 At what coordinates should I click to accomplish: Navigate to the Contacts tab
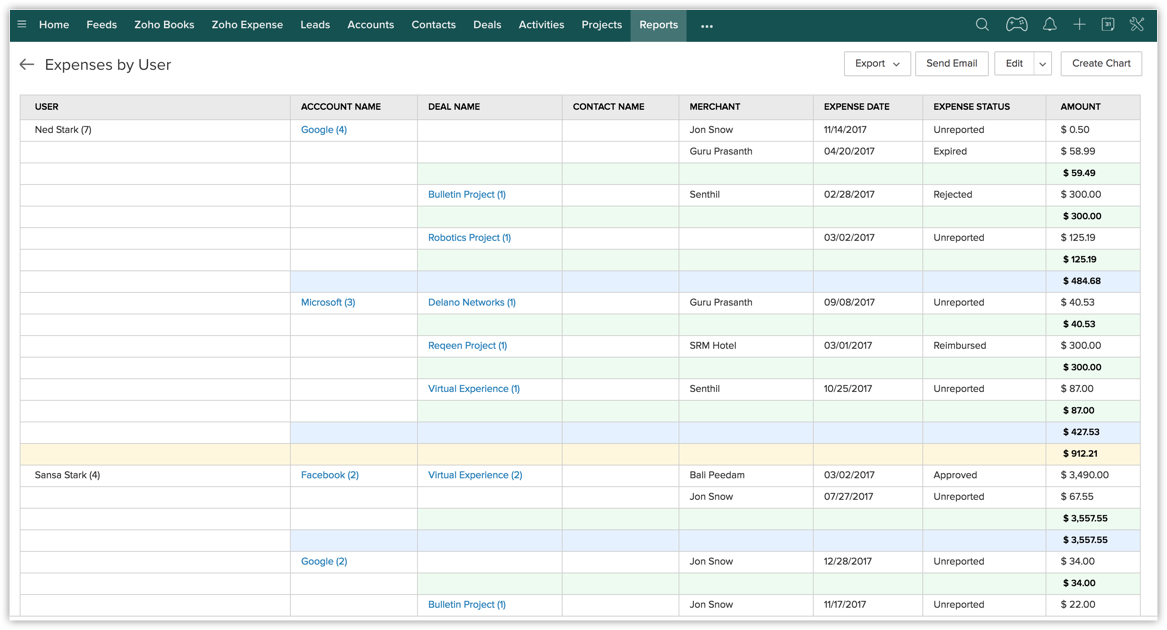(x=433, y=25)
